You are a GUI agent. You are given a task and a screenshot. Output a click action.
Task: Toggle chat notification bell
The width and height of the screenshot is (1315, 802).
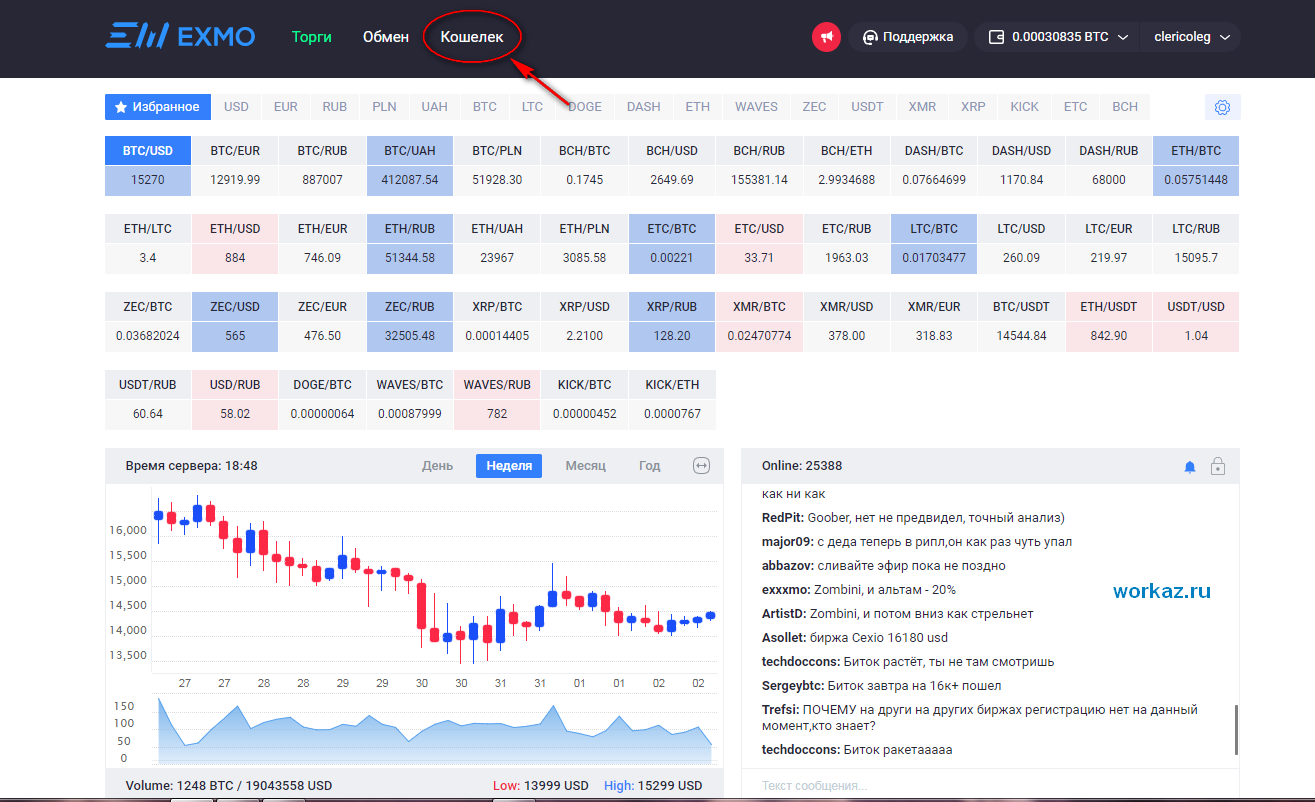coord(1190,467)
